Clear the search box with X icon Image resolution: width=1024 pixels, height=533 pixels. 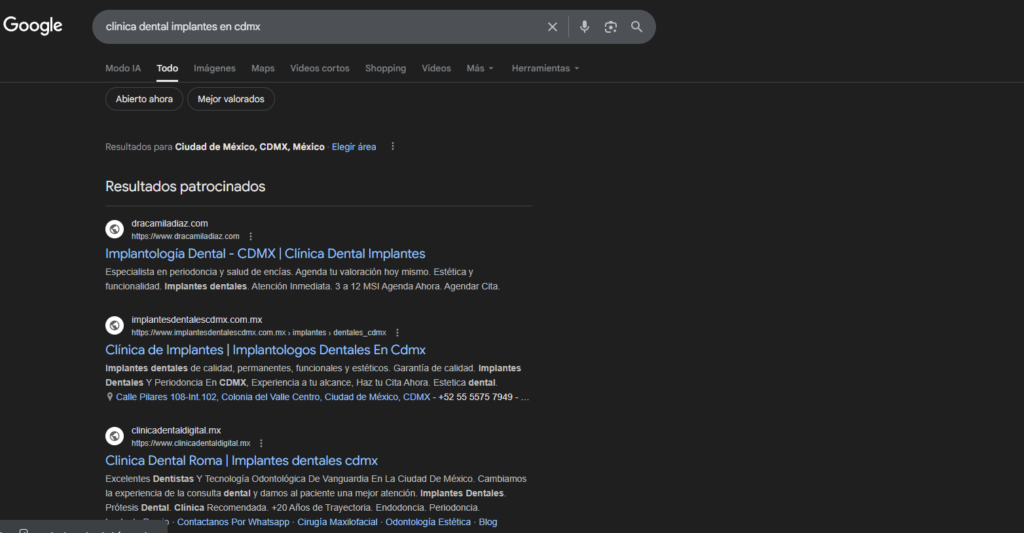pos(552,27)
